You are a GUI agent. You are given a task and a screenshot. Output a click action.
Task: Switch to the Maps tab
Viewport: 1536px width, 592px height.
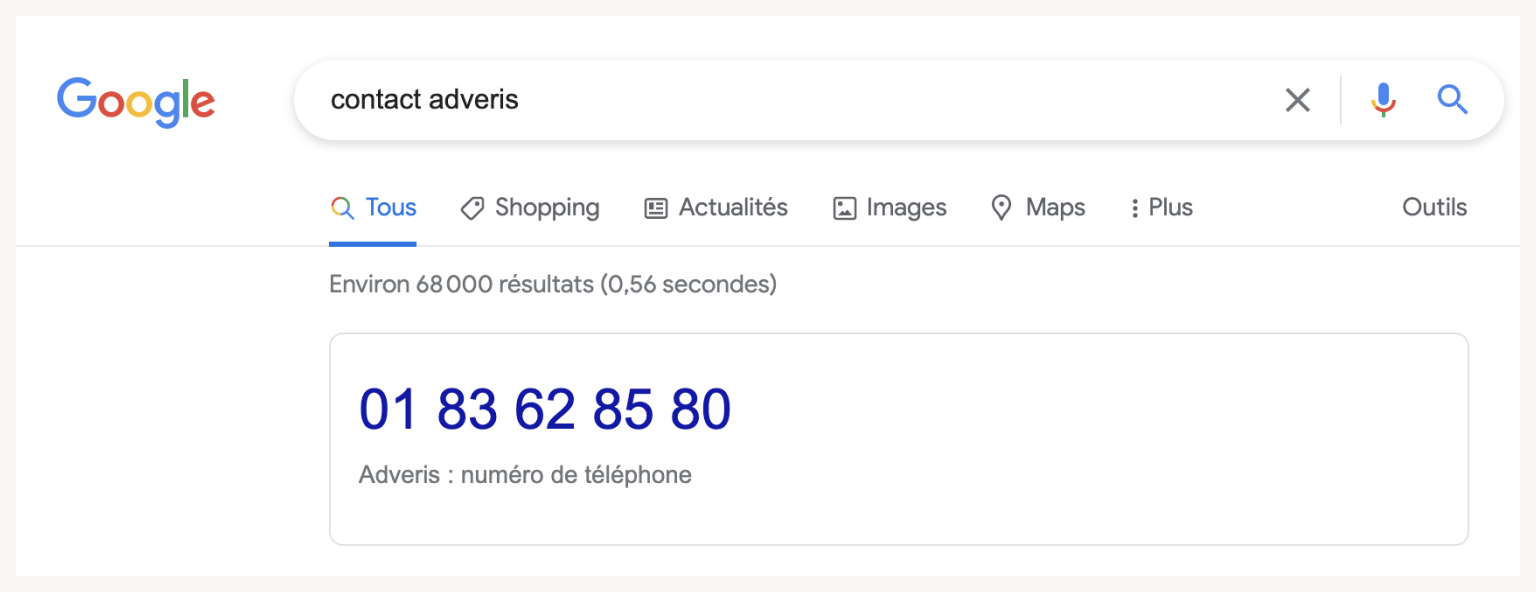pyautogui.click(x=1055, y=207)
